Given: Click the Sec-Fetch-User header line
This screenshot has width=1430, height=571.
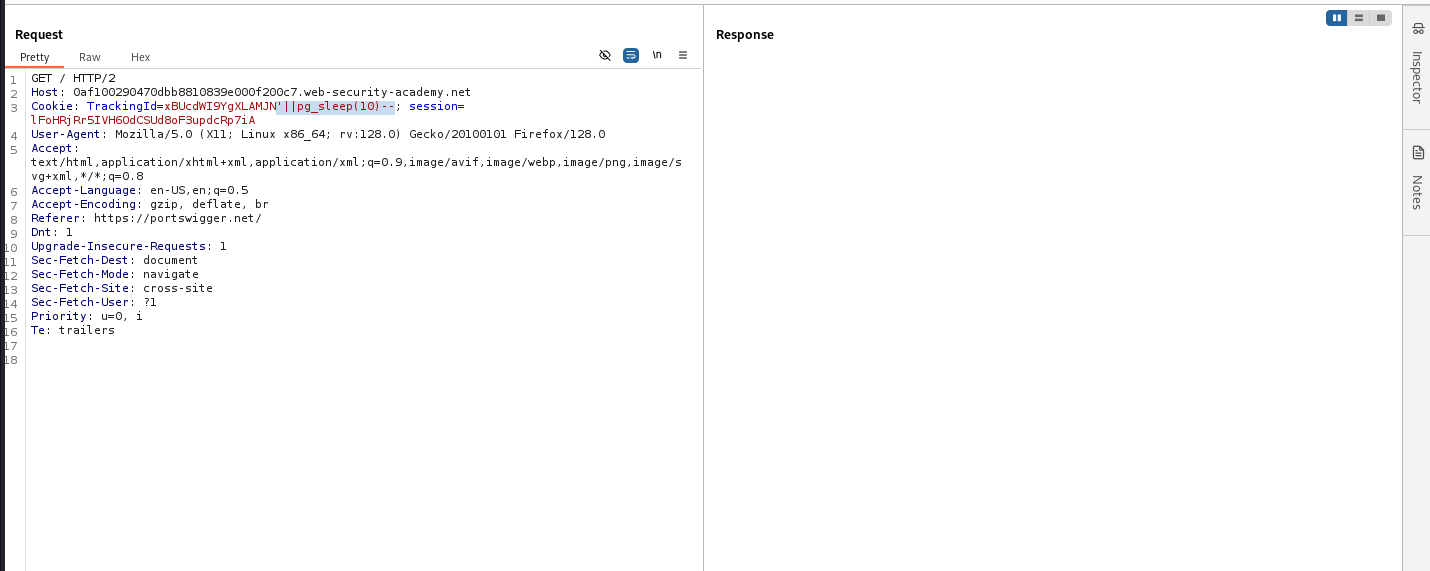Looking at the screenshot, I should click(94, 302).
